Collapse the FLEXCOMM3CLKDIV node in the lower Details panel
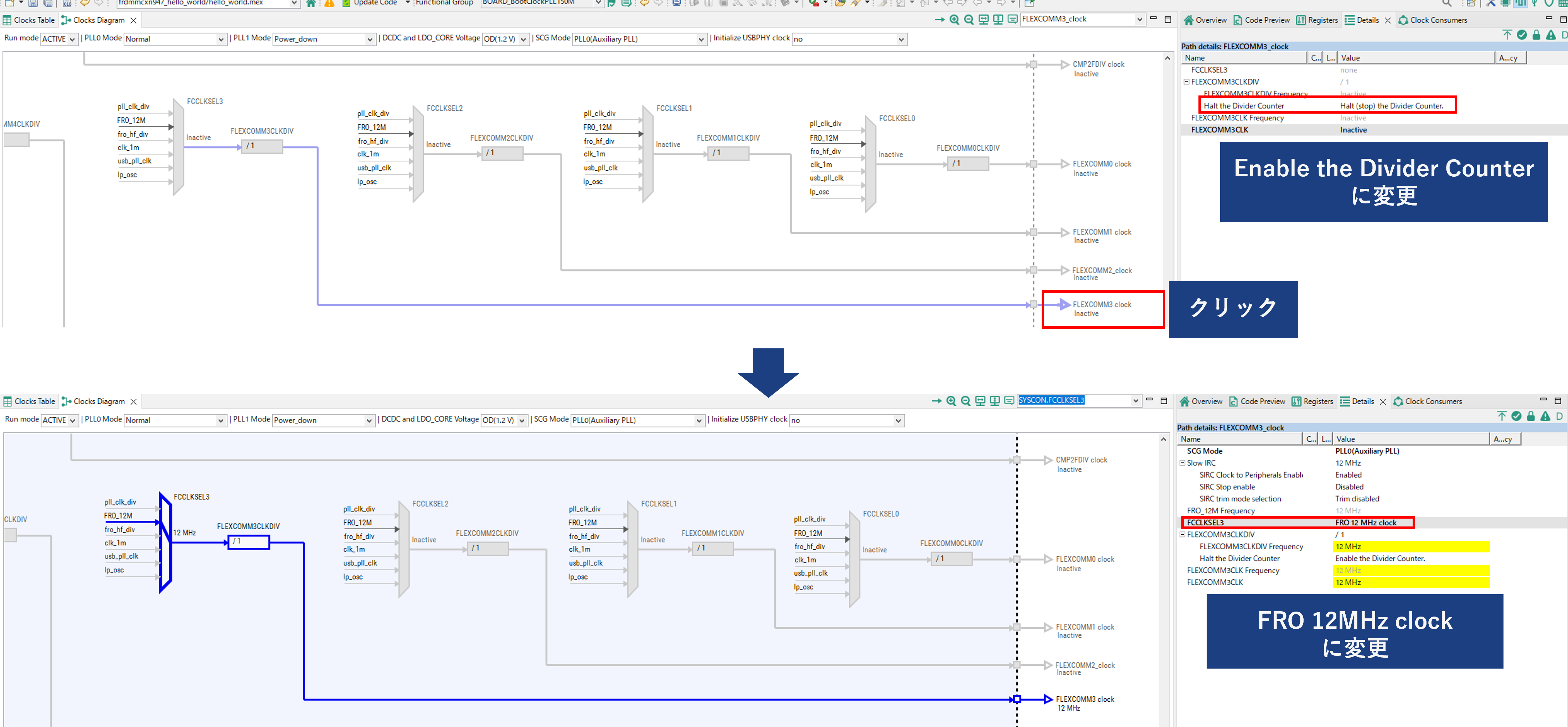This screenshot has width=1568, height=727. coord(1182,535)
